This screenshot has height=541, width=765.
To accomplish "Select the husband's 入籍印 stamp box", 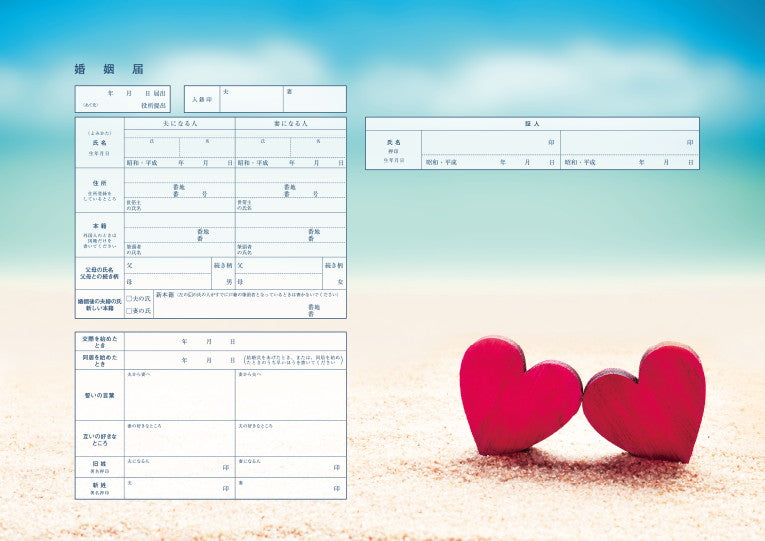I will coord(251,100).
